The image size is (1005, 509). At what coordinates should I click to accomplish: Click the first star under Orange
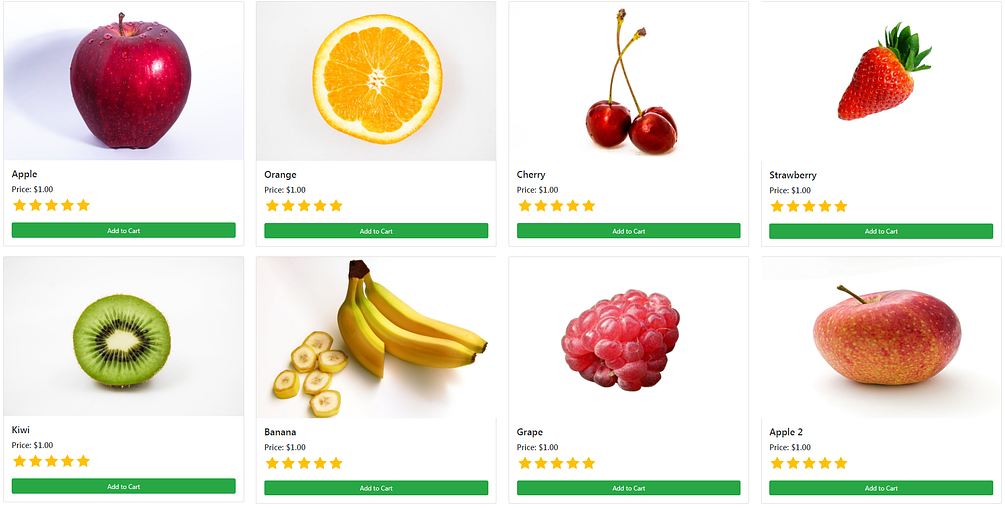click(272, 206)
